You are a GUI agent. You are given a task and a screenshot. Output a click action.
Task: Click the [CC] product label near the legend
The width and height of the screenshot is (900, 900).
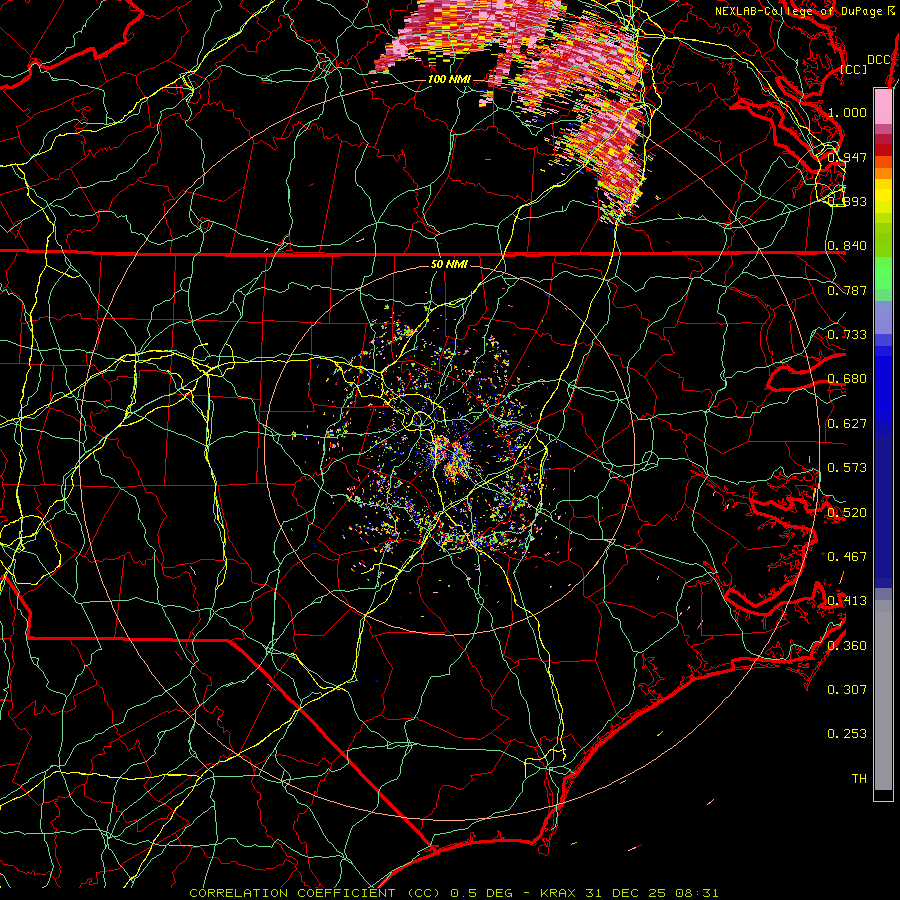(854, 69)
